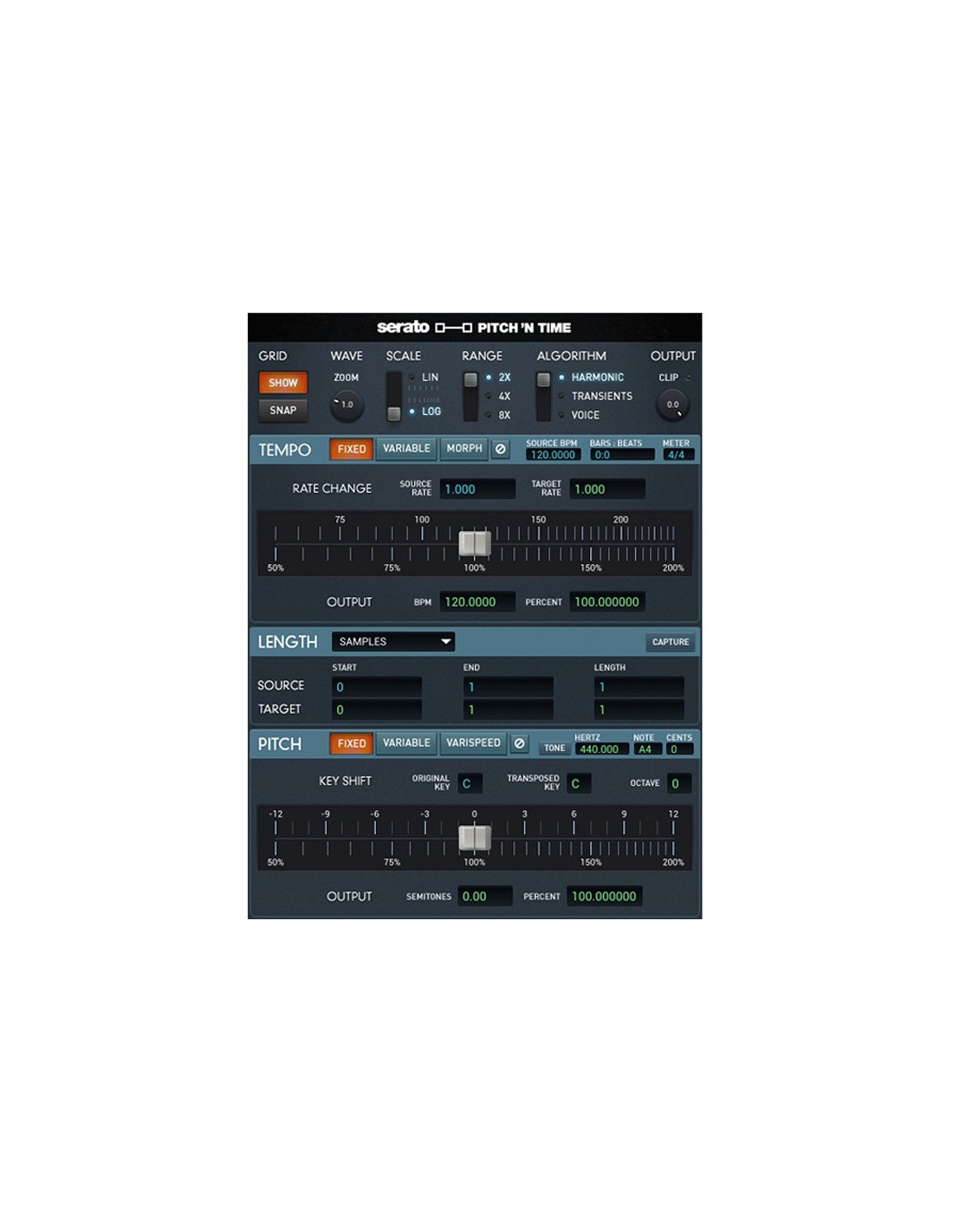Click the Algorithm vertical slider handle
This screenshot has width=953, height=1232.
[x=543, y=379]
